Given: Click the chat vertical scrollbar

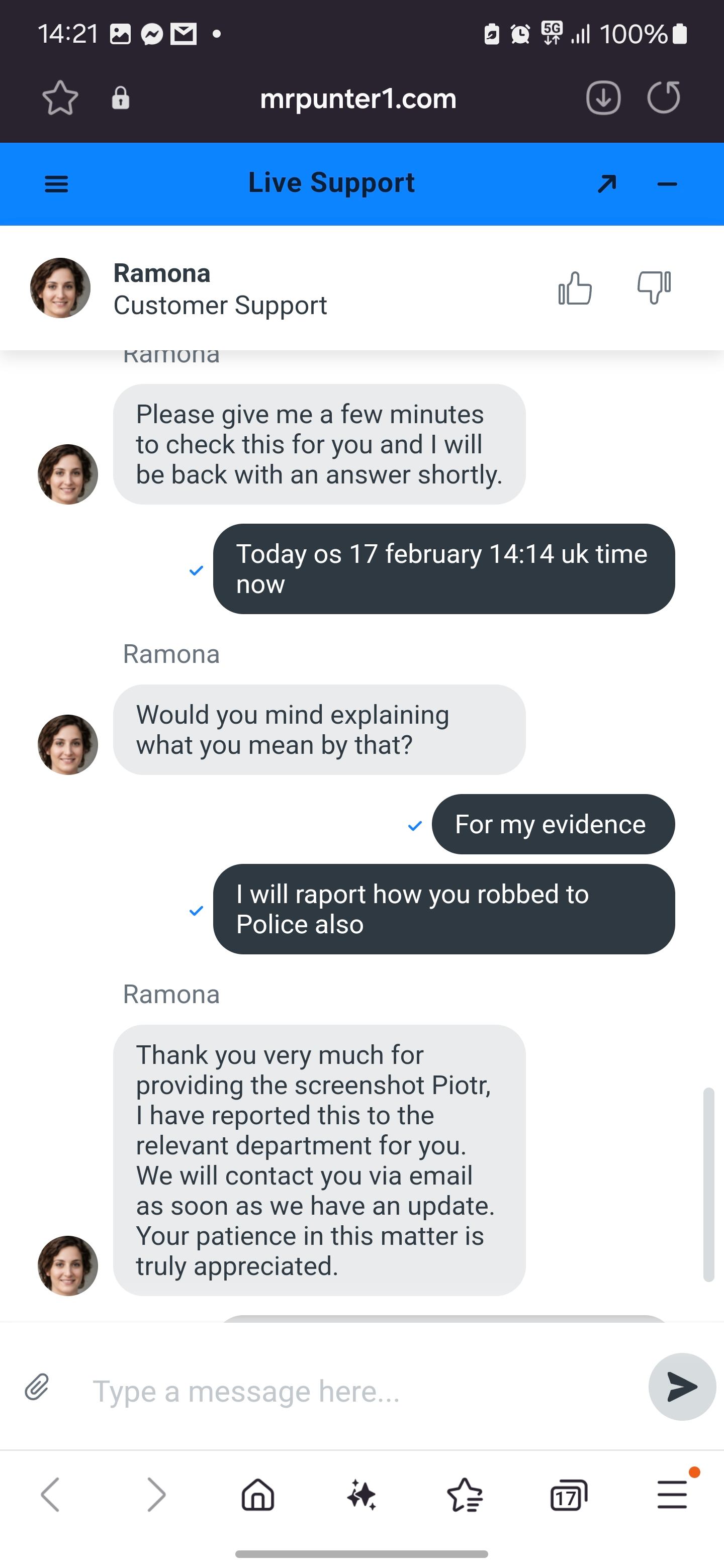Looking at the screenshot, I should 708,1185.
